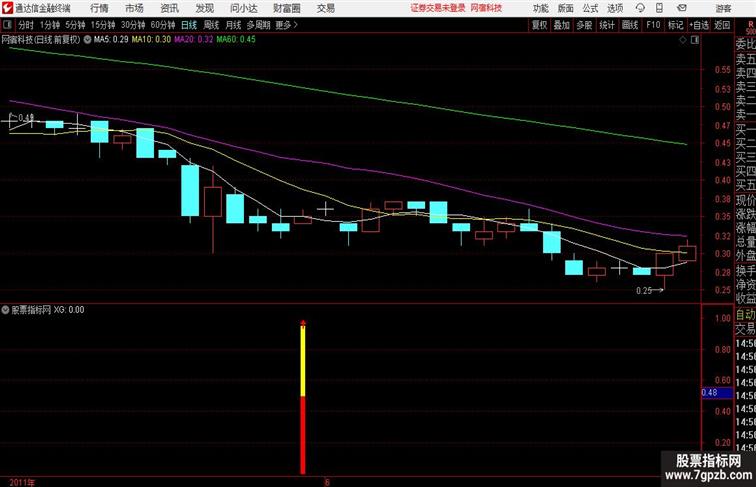Viewport: 756px width, 487px height.
Task: Click the 返回 back button
Action: pyautogui.click(x=722, y=25)
